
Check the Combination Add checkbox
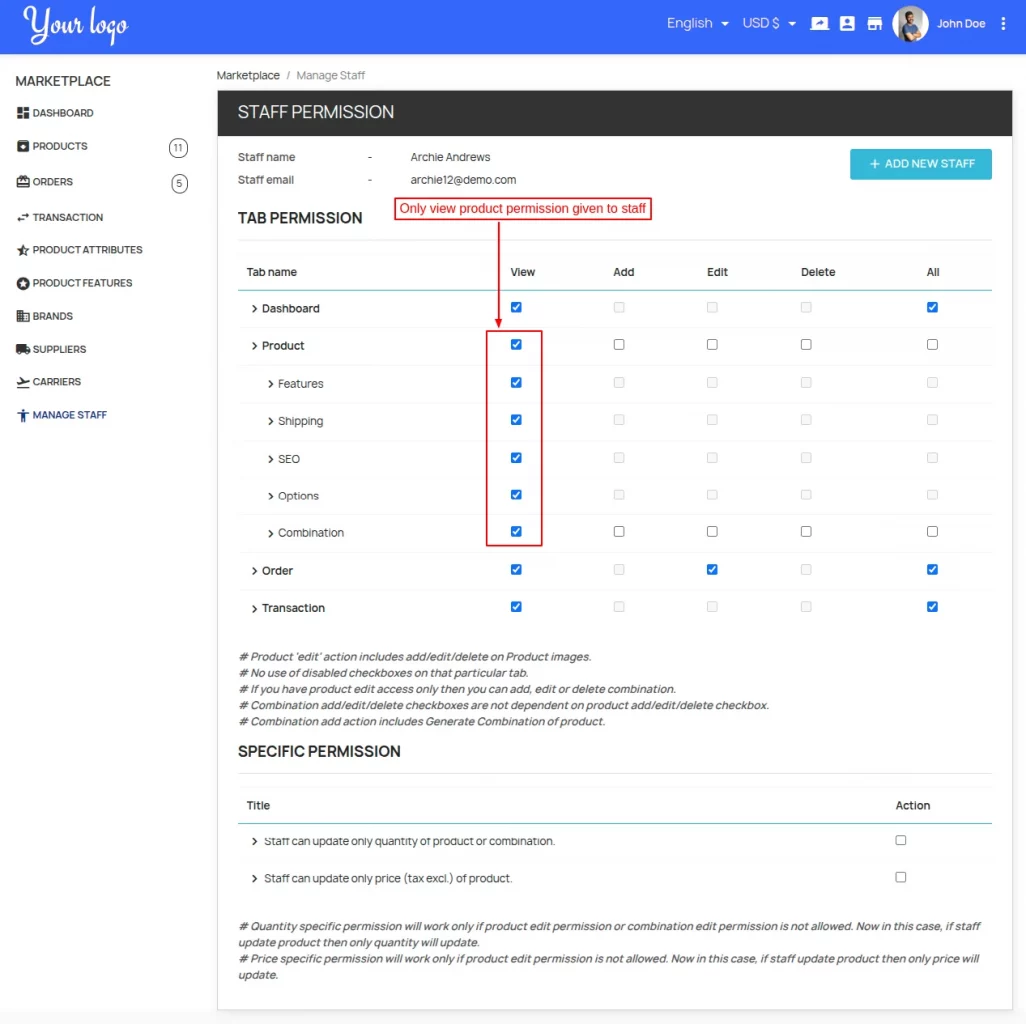tap(619, 531)
